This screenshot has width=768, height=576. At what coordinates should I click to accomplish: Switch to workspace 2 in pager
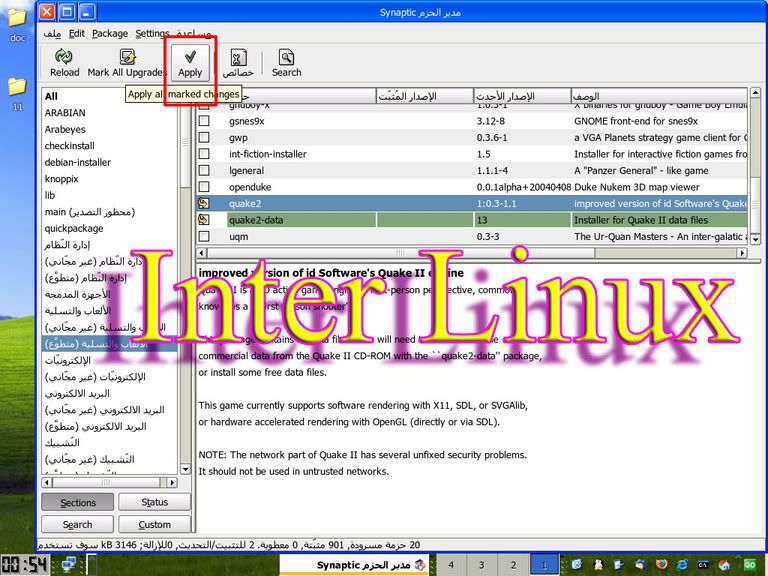click(513, 565)
